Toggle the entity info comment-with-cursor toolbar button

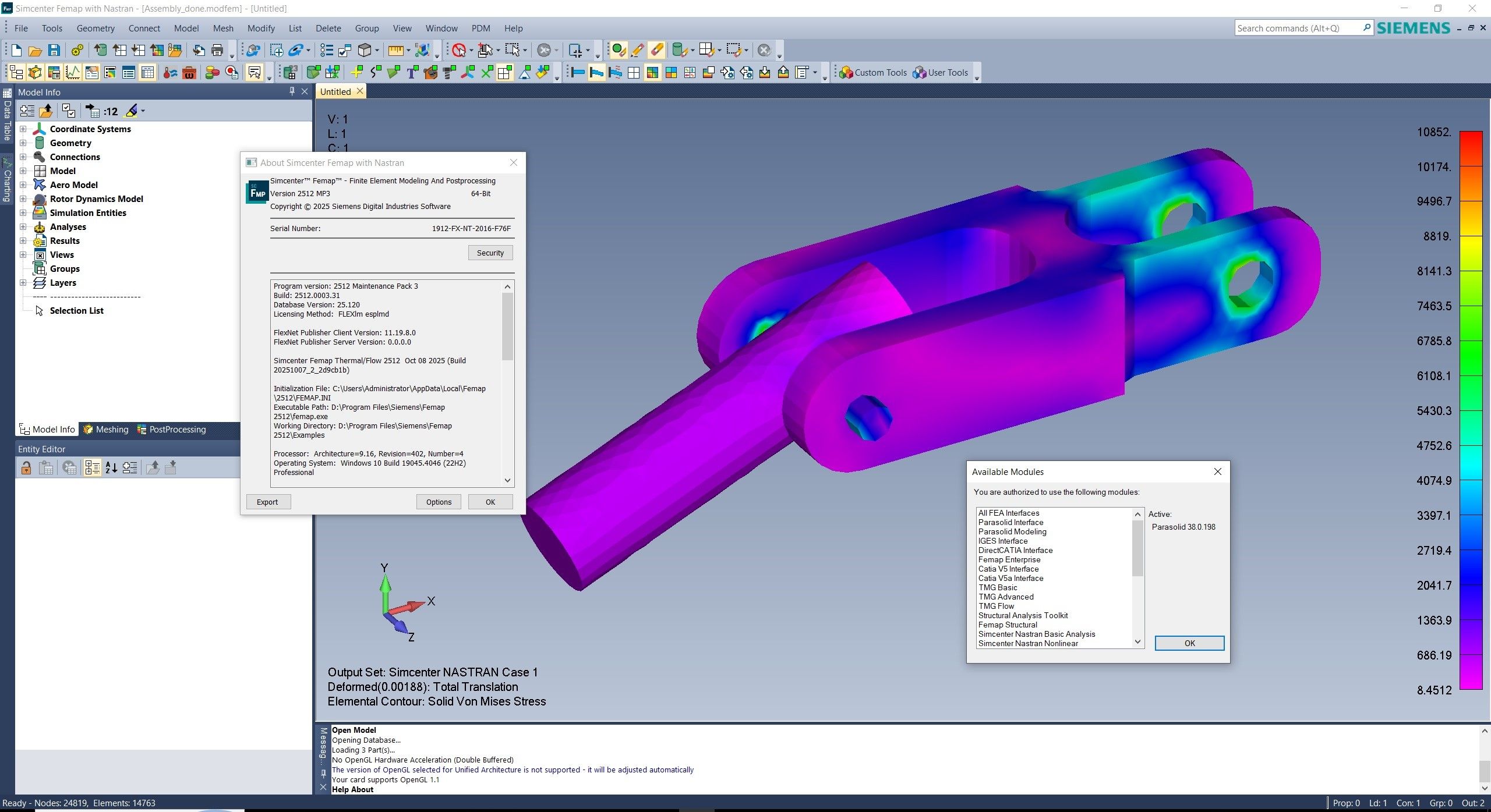point(255,73)
